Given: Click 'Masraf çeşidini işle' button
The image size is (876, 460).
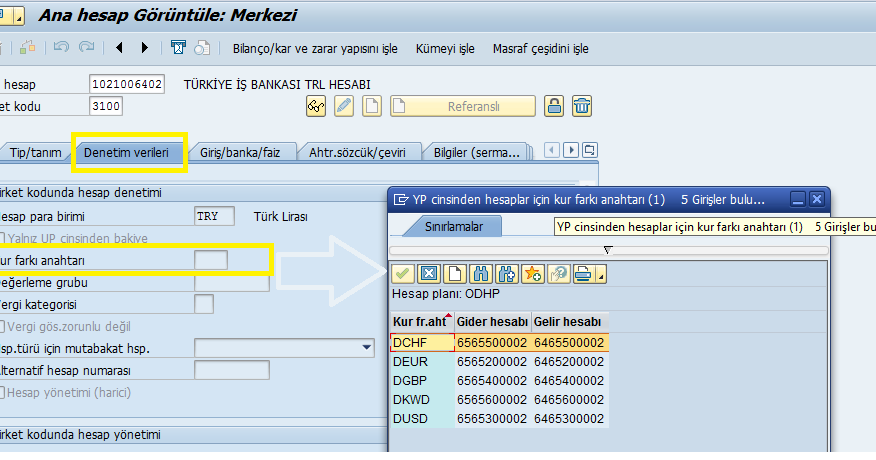Looking at the screenshot, I should 541,49.
